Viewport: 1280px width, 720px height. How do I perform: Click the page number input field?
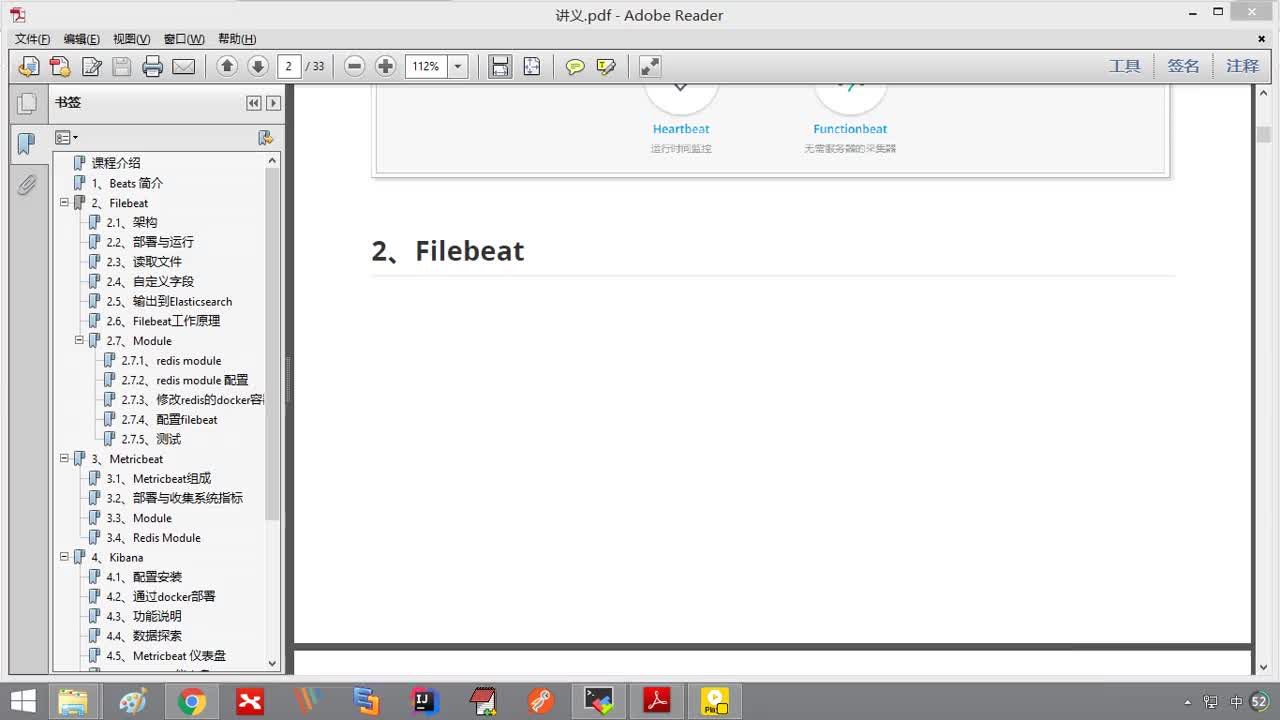289,66
